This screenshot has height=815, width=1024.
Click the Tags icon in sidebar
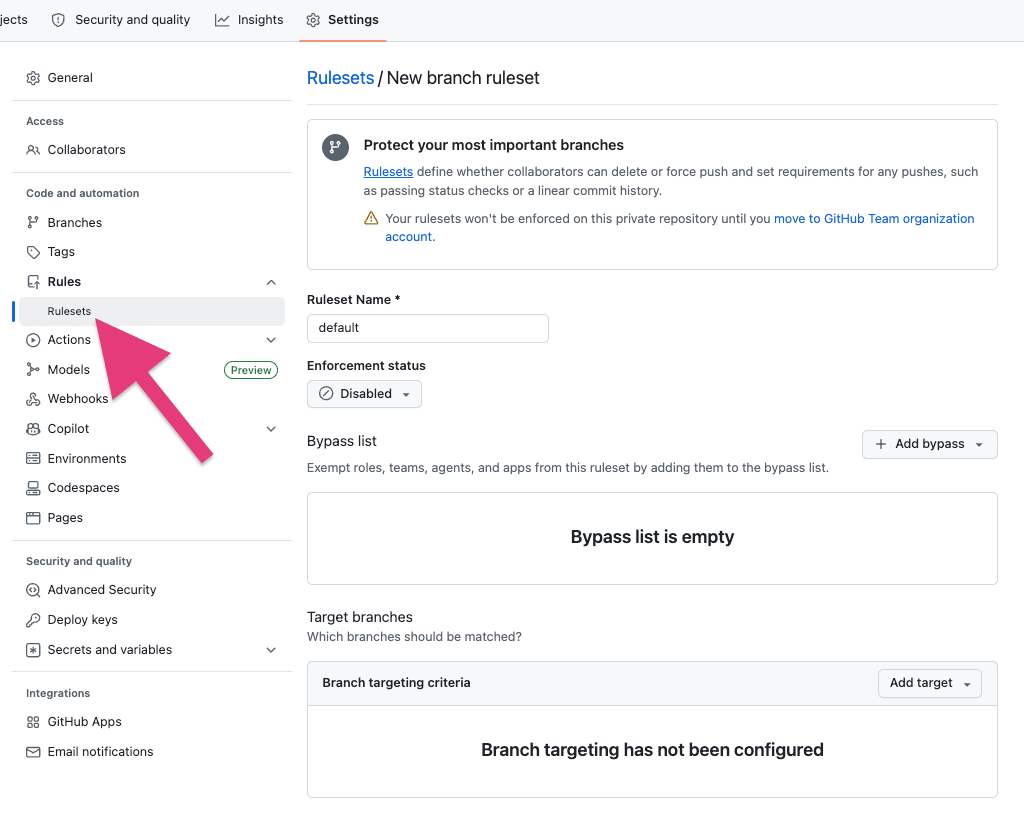tap(33, 252)
